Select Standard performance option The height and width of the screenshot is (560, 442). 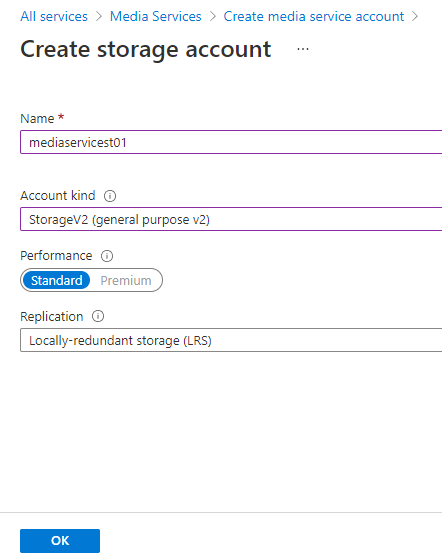point(56,280)
